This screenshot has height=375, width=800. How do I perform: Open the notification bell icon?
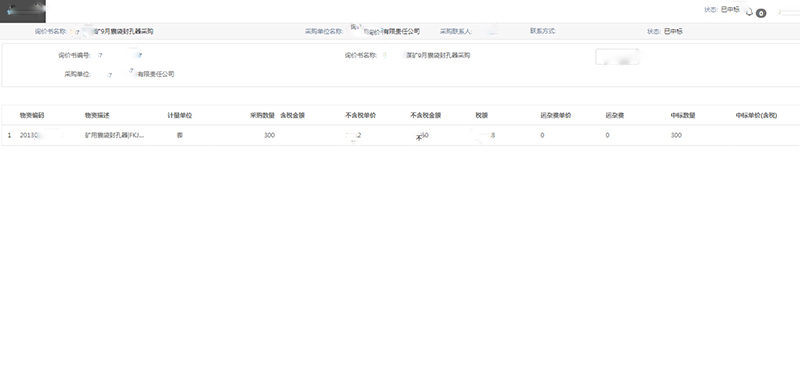pos(749,12)
